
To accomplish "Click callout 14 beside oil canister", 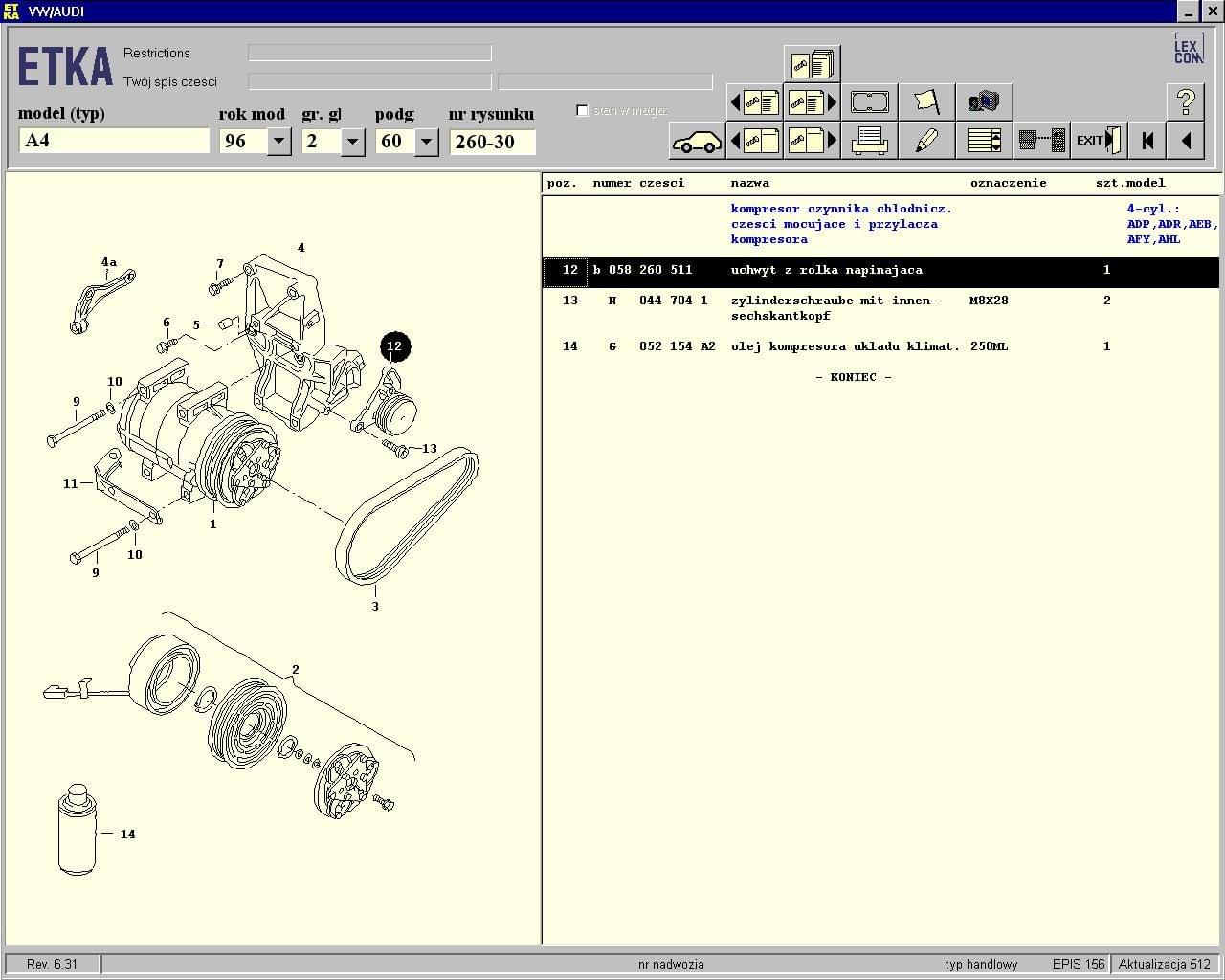I will (127, 835).
